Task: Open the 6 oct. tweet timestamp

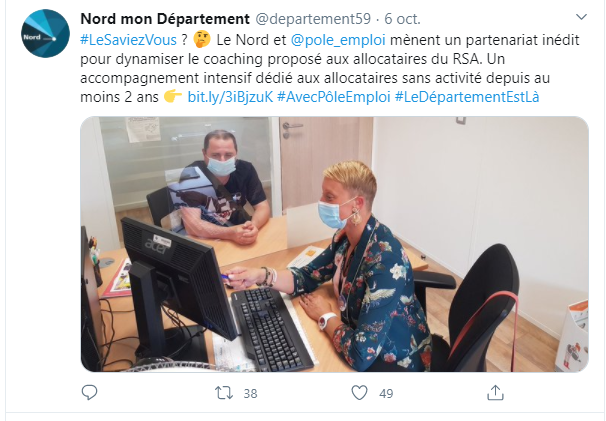Action: 402,19
